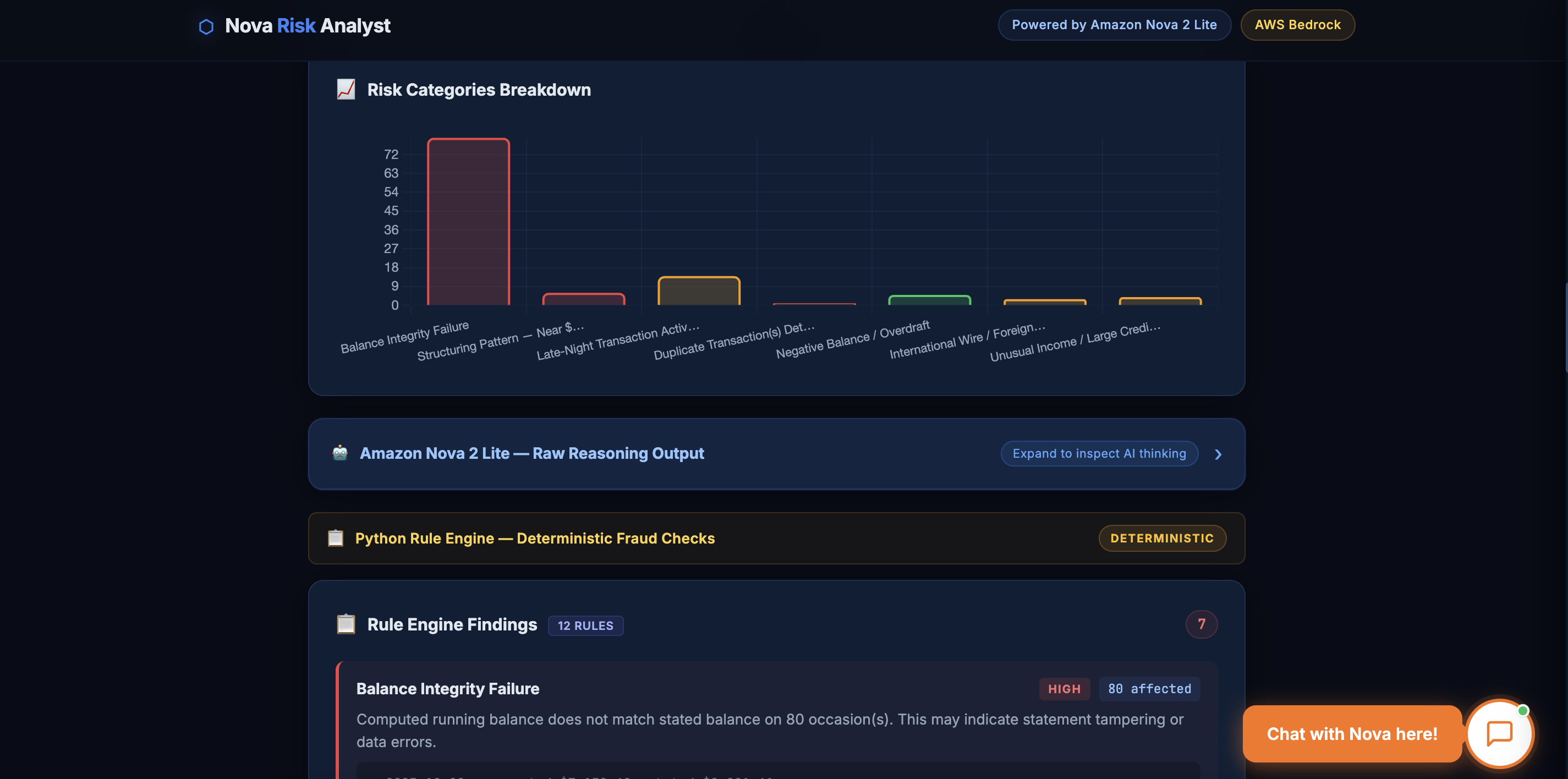Click the red findings count badge showing 7

[1201, 624]
